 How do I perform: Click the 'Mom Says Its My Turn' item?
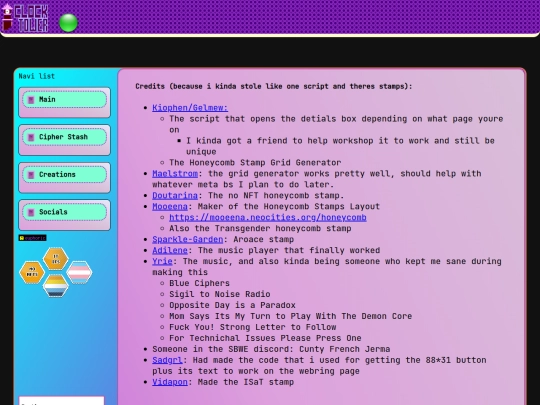(290, 316)
